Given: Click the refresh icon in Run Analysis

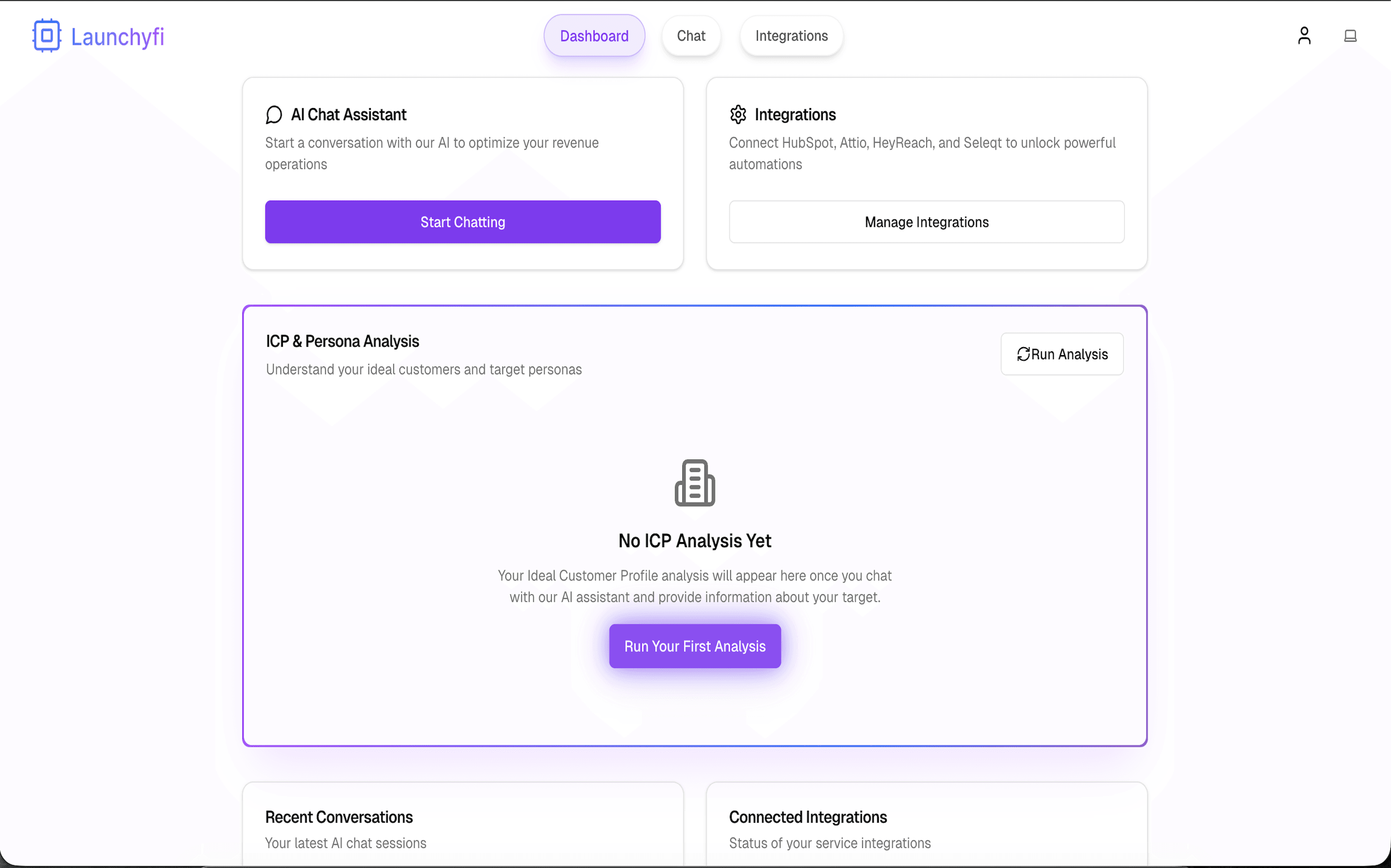Looking at the screenshot, I should [x=1023, y=354].
